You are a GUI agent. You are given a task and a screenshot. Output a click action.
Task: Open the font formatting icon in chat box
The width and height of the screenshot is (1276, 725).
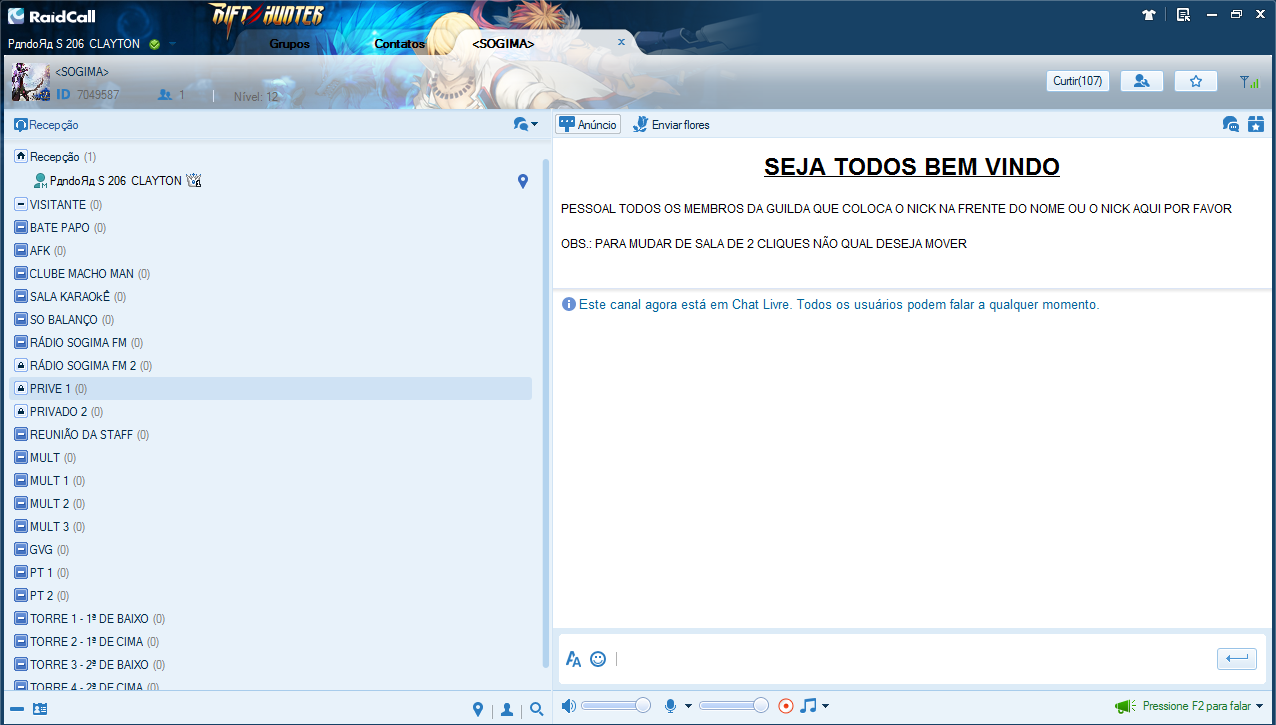pyautogui.click(x=573, y=659)
